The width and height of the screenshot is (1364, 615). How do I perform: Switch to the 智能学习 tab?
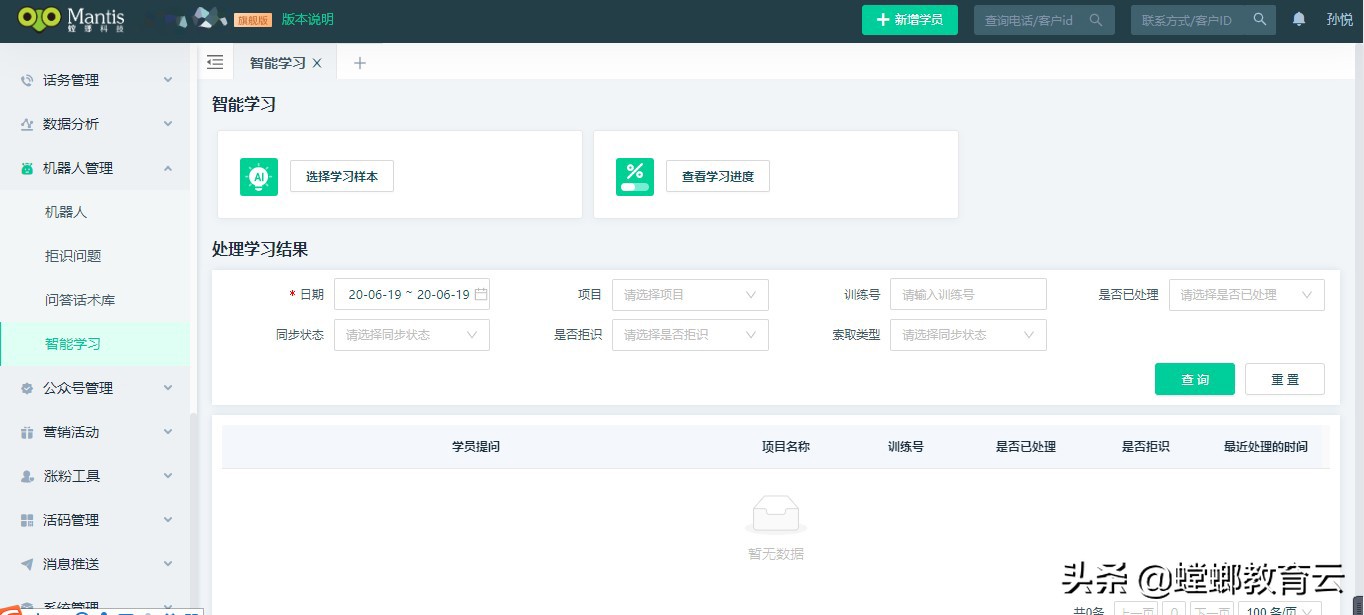coord(279,62)
